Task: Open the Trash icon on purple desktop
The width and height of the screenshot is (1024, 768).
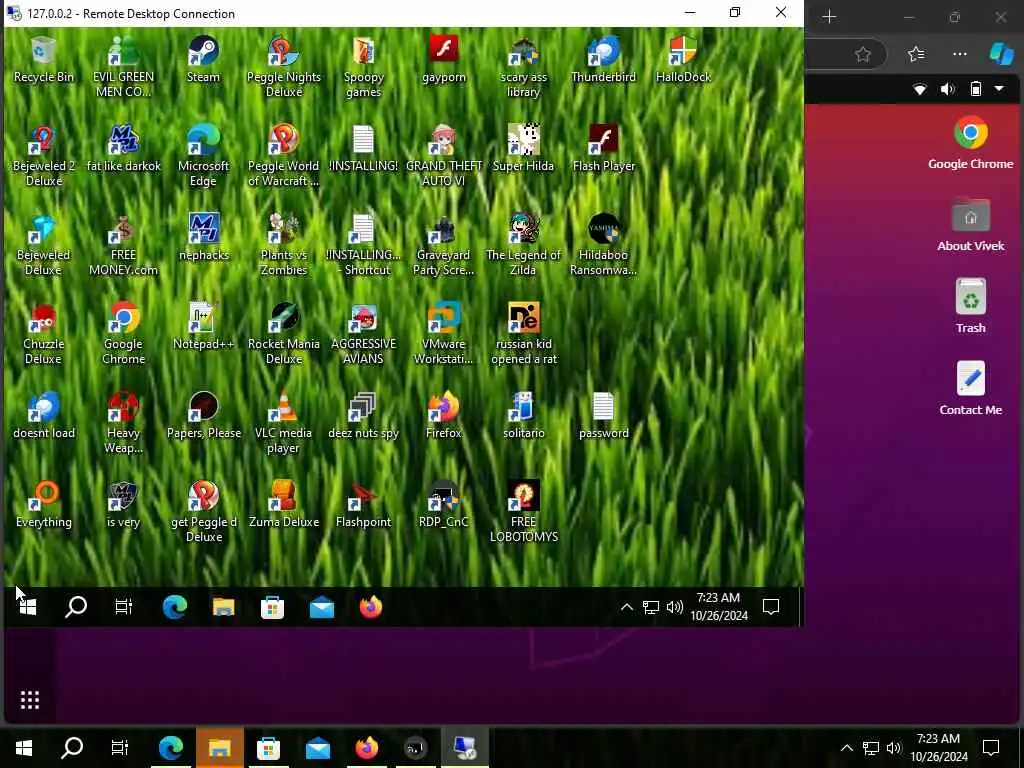Action: point(970,306)
